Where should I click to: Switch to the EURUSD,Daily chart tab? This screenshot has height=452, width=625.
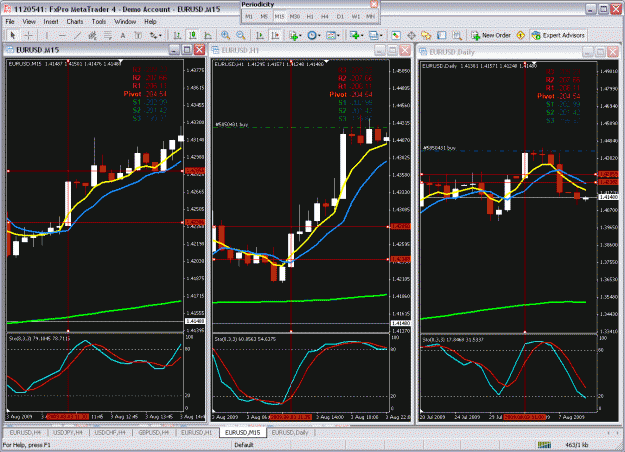tap(290, 432)
